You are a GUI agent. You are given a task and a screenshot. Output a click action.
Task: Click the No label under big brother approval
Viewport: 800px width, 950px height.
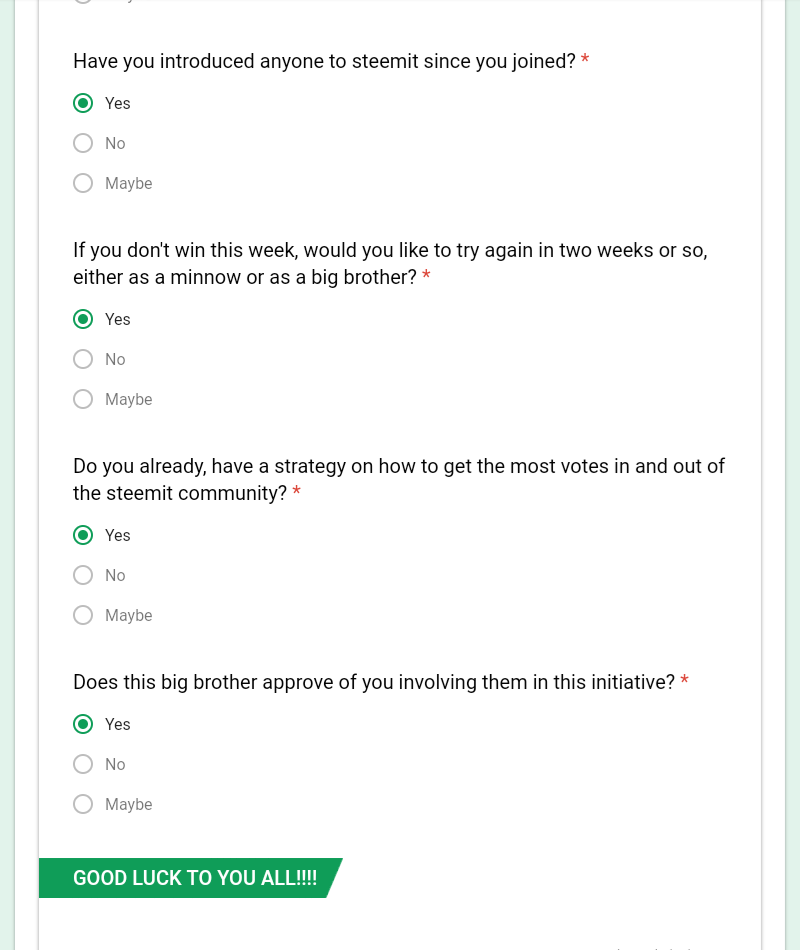[115, 764]
